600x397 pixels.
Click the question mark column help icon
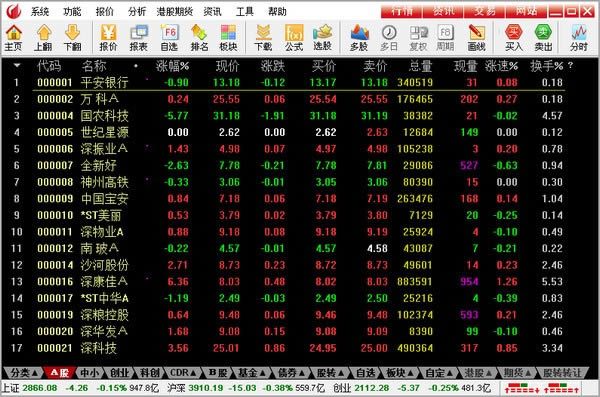pyautogui.click(x=571, y=66)
